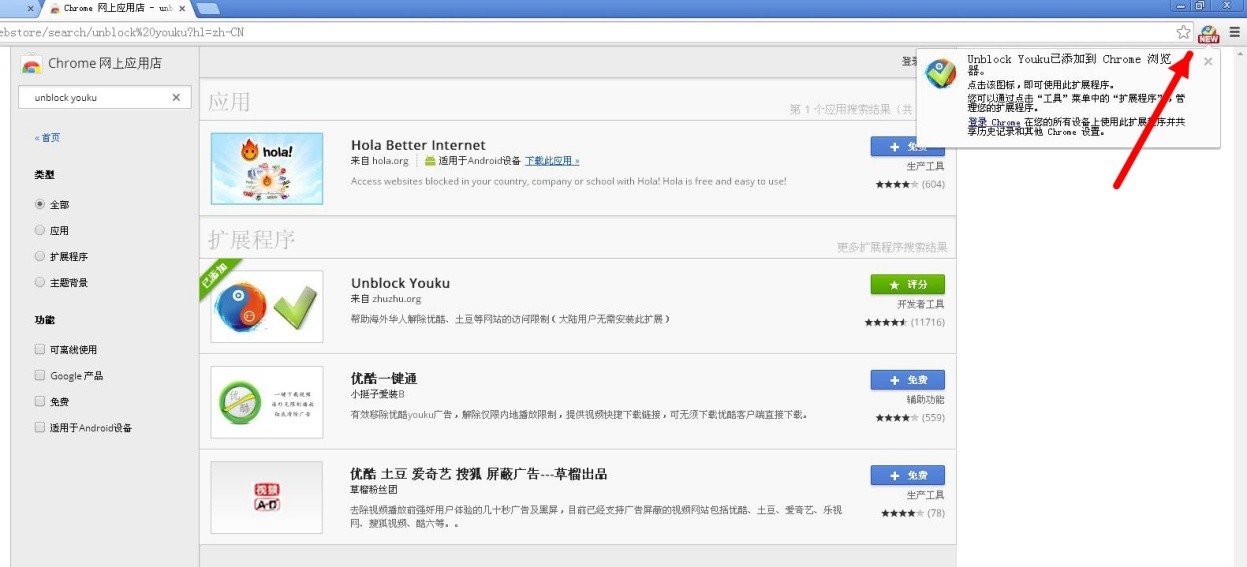This screenshot has height=567, width=1247.
Task: Click the Unblock Youku extension toolbar icon
Action: [x=1208, y=33]
